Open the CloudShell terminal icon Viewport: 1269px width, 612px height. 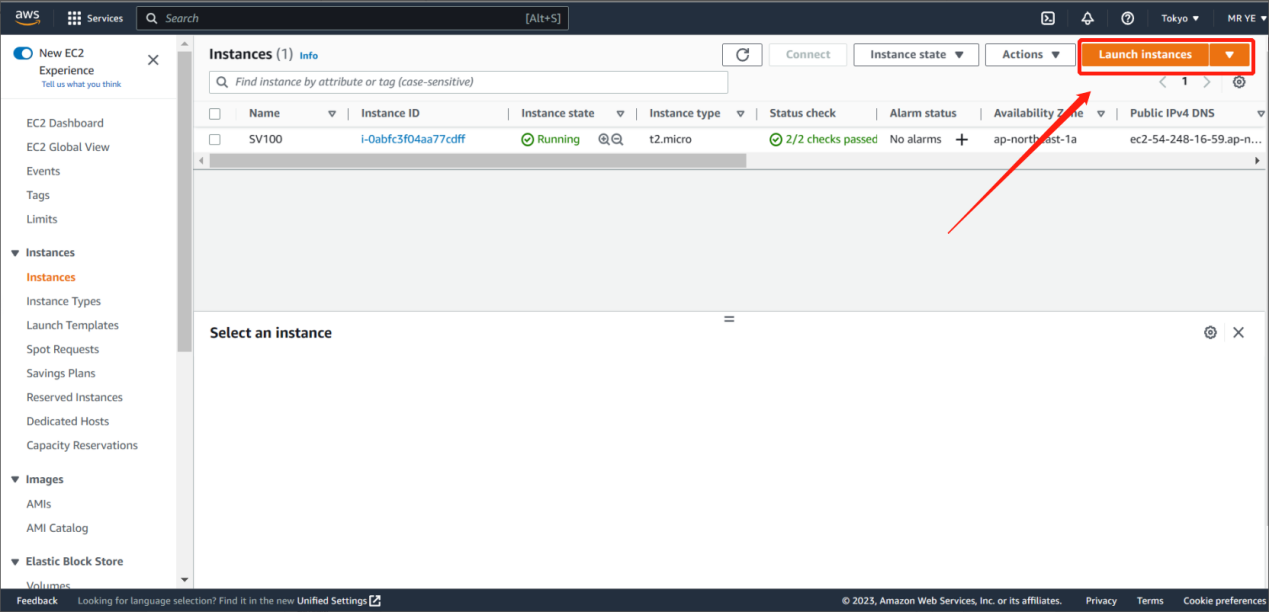coord(1048,18)
